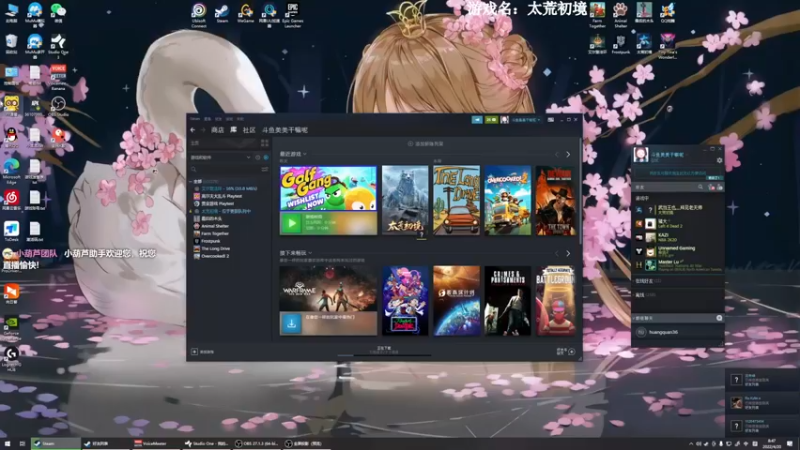The height and width of the screenshot is (450, 800).
Task: Expand the recent games shelf title dropdown
Action: point(293,154)
